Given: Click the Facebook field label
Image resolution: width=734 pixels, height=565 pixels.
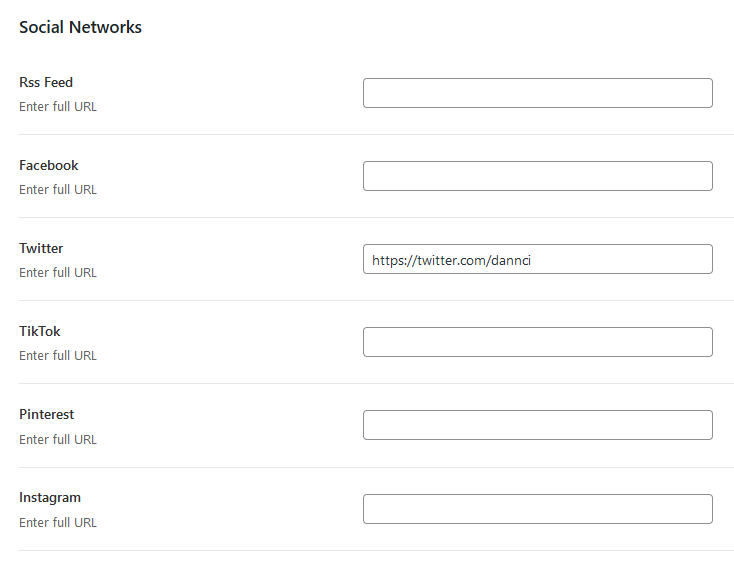Looking at the screenshot, I should point(49,165).
